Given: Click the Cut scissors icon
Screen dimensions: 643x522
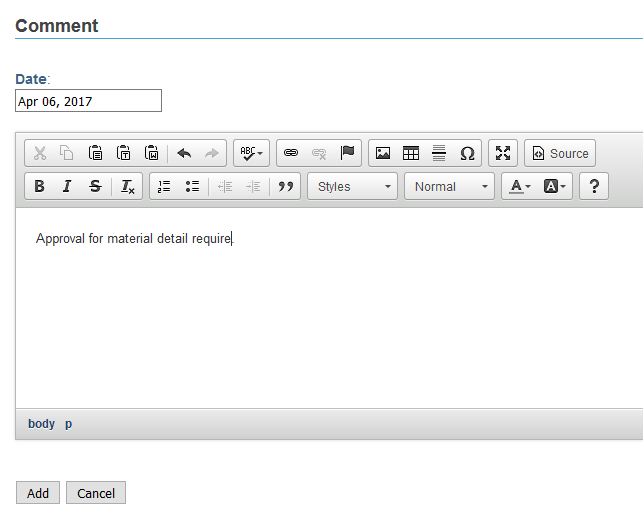Looking at the screenshot, I should coord(40,153).
